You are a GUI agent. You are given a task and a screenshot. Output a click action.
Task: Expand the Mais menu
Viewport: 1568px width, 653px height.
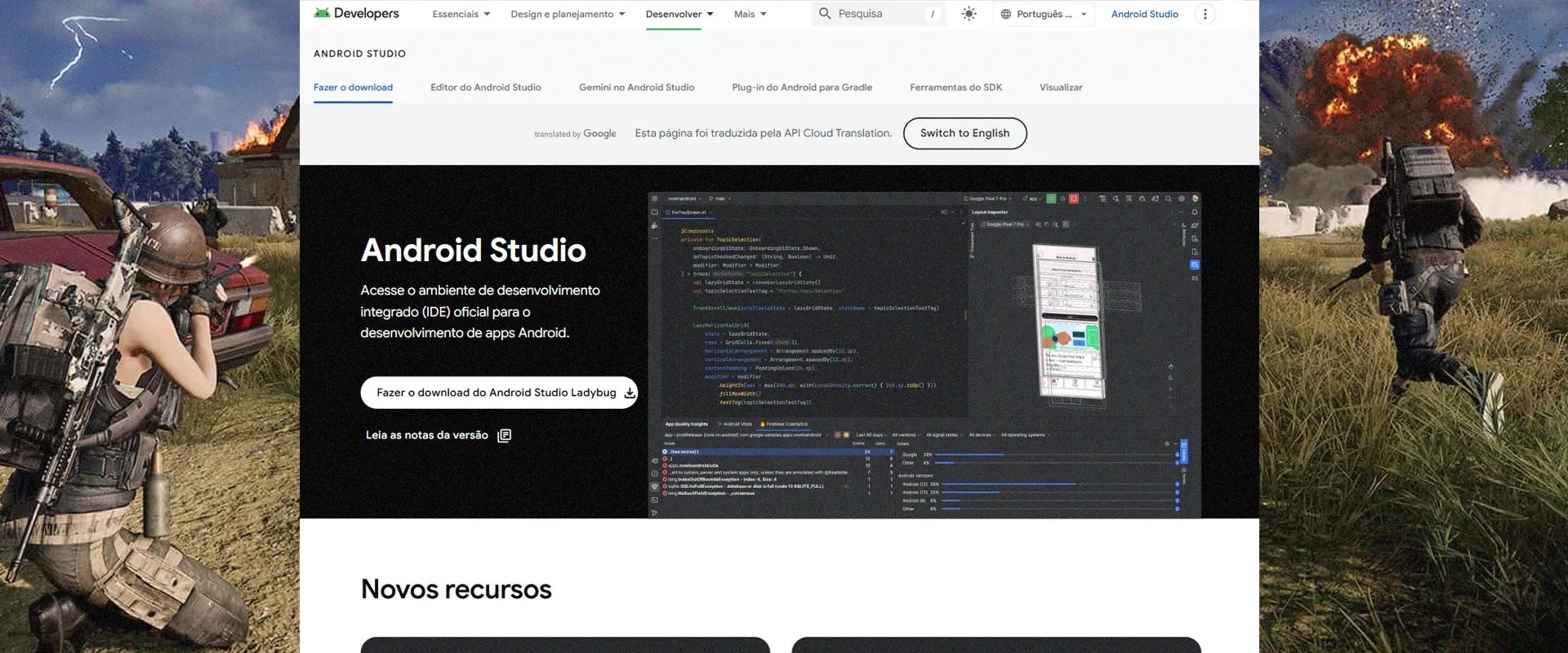(x=751, y=14)
